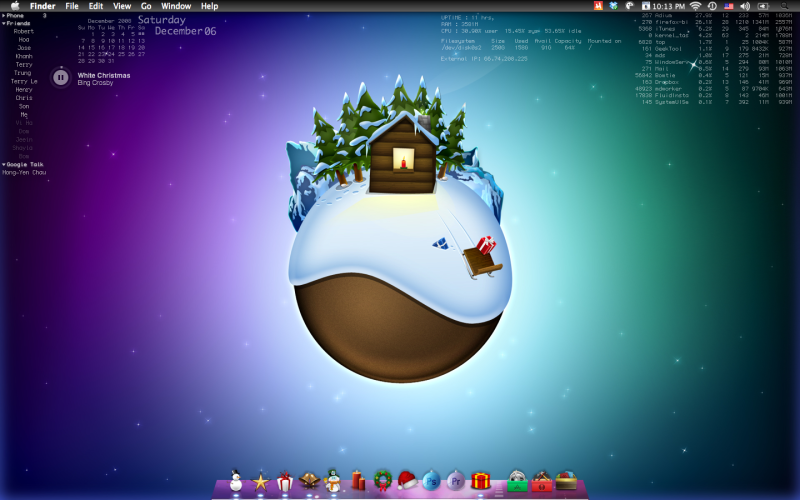Select Hong-Yen Chau under Google Talk
This screenshot has width=800, height=500.
(24, 172)
